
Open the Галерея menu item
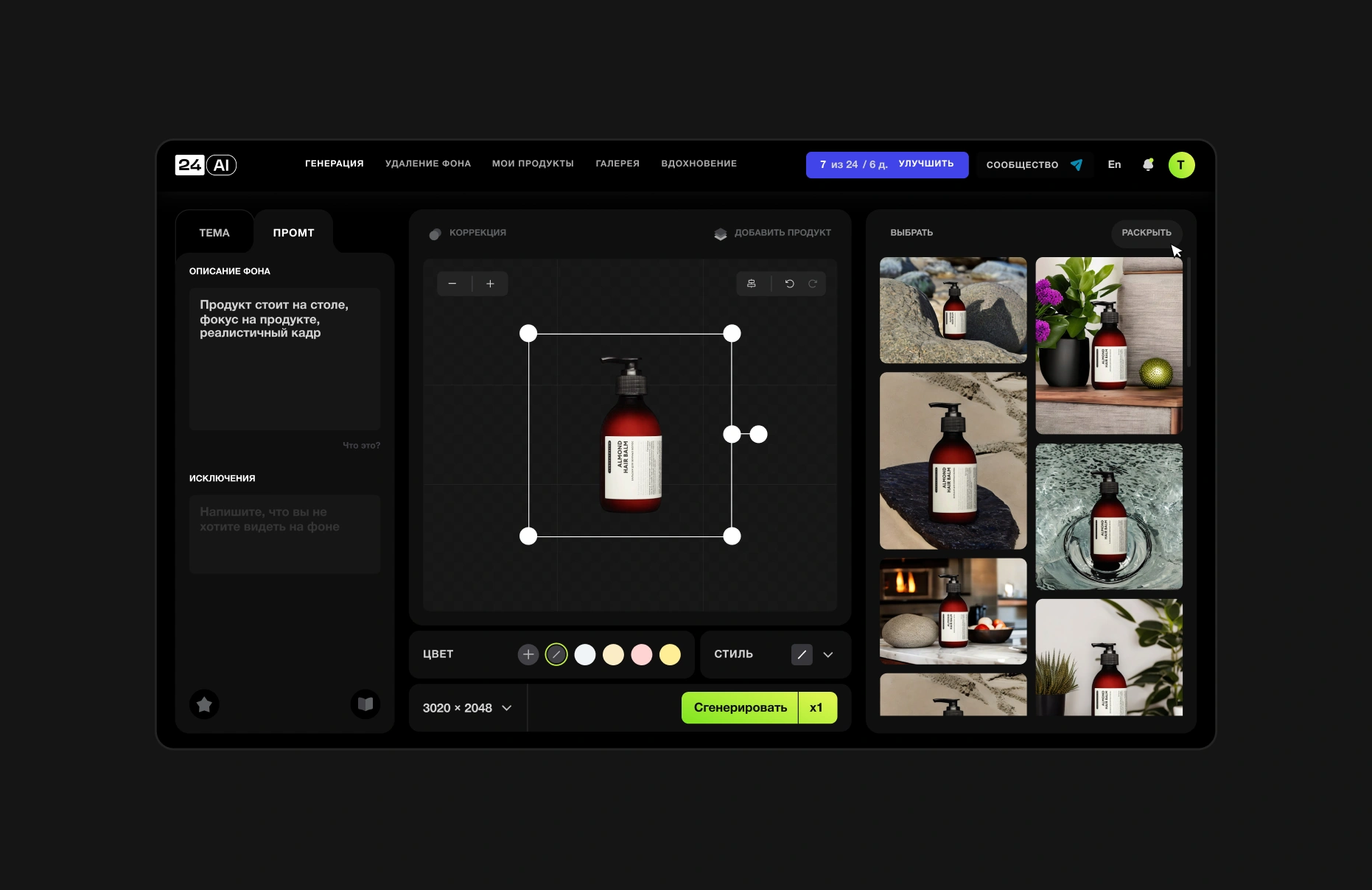(x=617, y=164)
